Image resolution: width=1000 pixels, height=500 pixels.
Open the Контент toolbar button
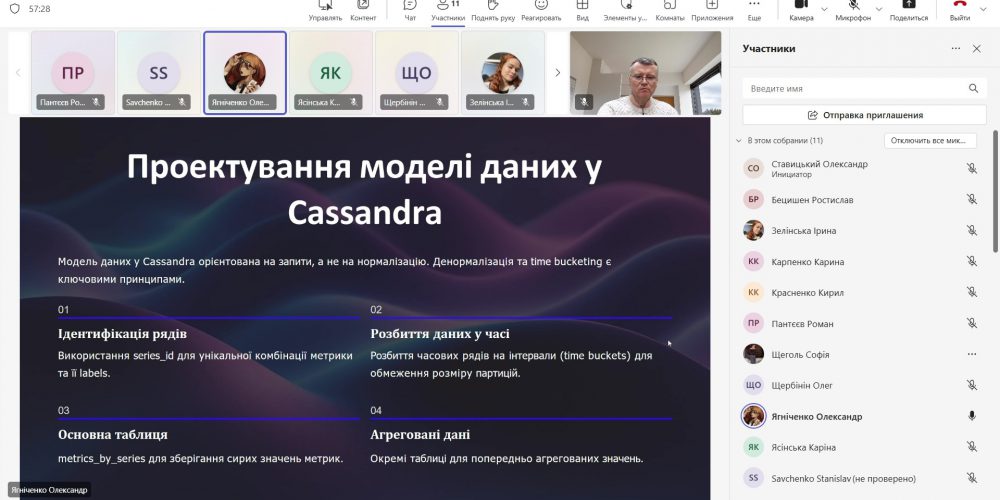363,11
